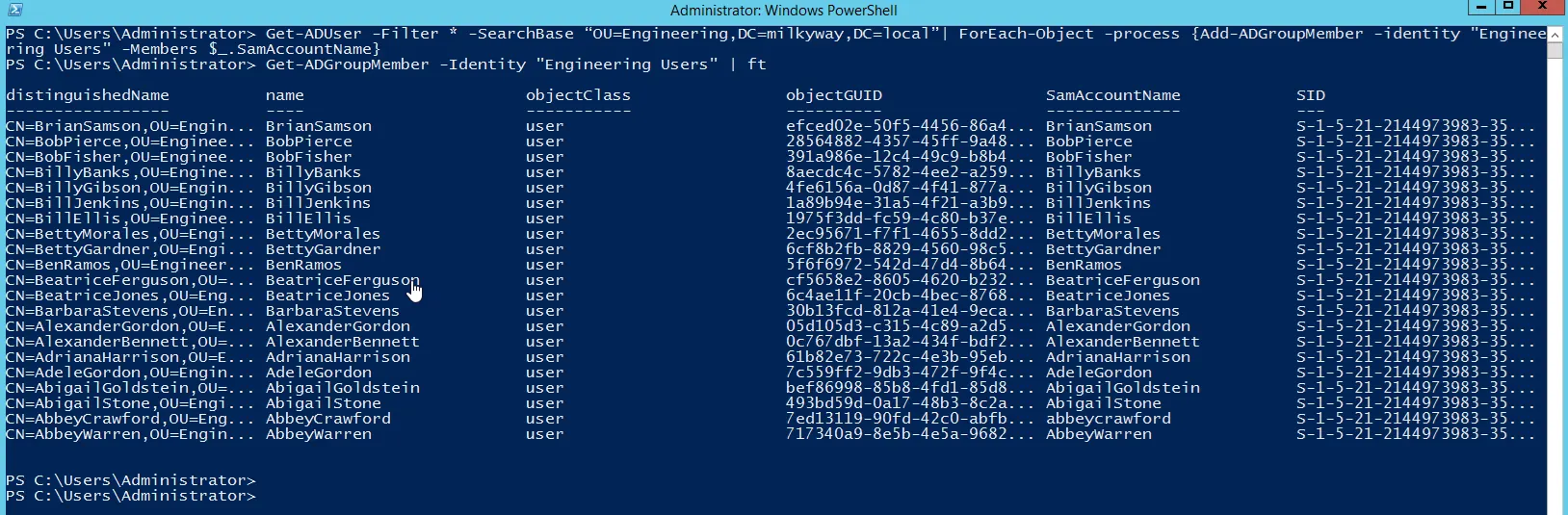Click the scrollbar up arrow
Image resolution: width=1568 pixels, height=515 pixels.
pyautogui.click(x=1555, y=34)
